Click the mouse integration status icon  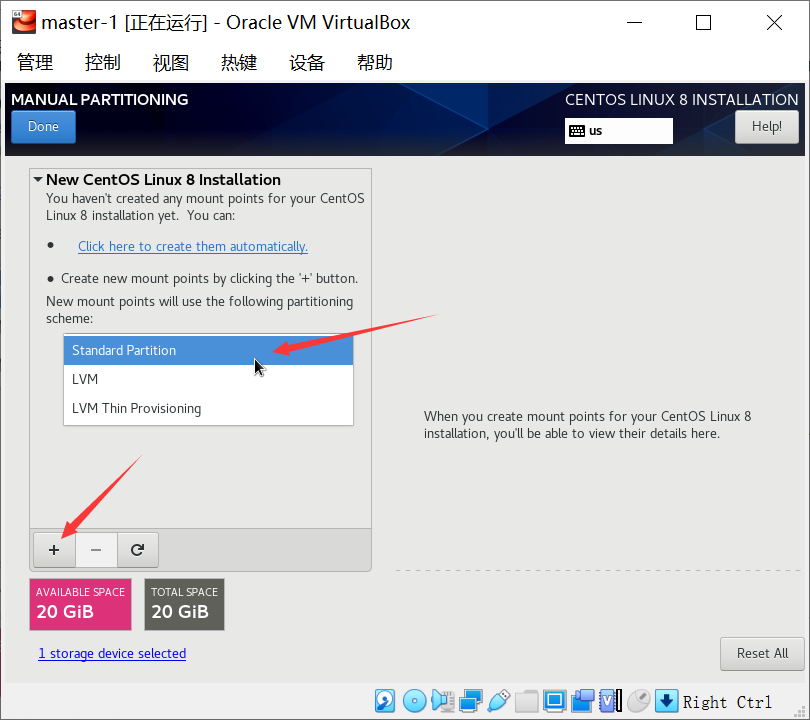tap(638, 701)
